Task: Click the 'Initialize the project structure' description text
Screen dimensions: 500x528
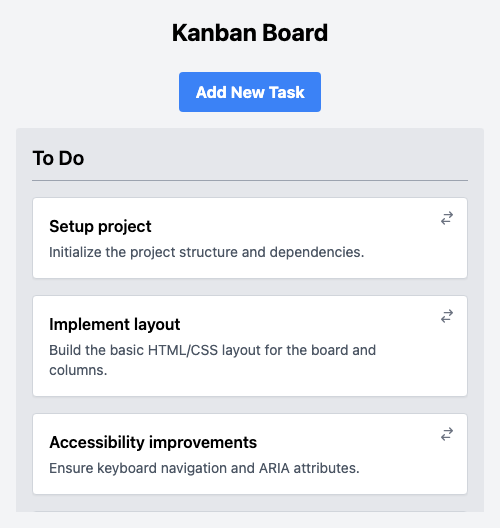Action: tap(207, 252)
